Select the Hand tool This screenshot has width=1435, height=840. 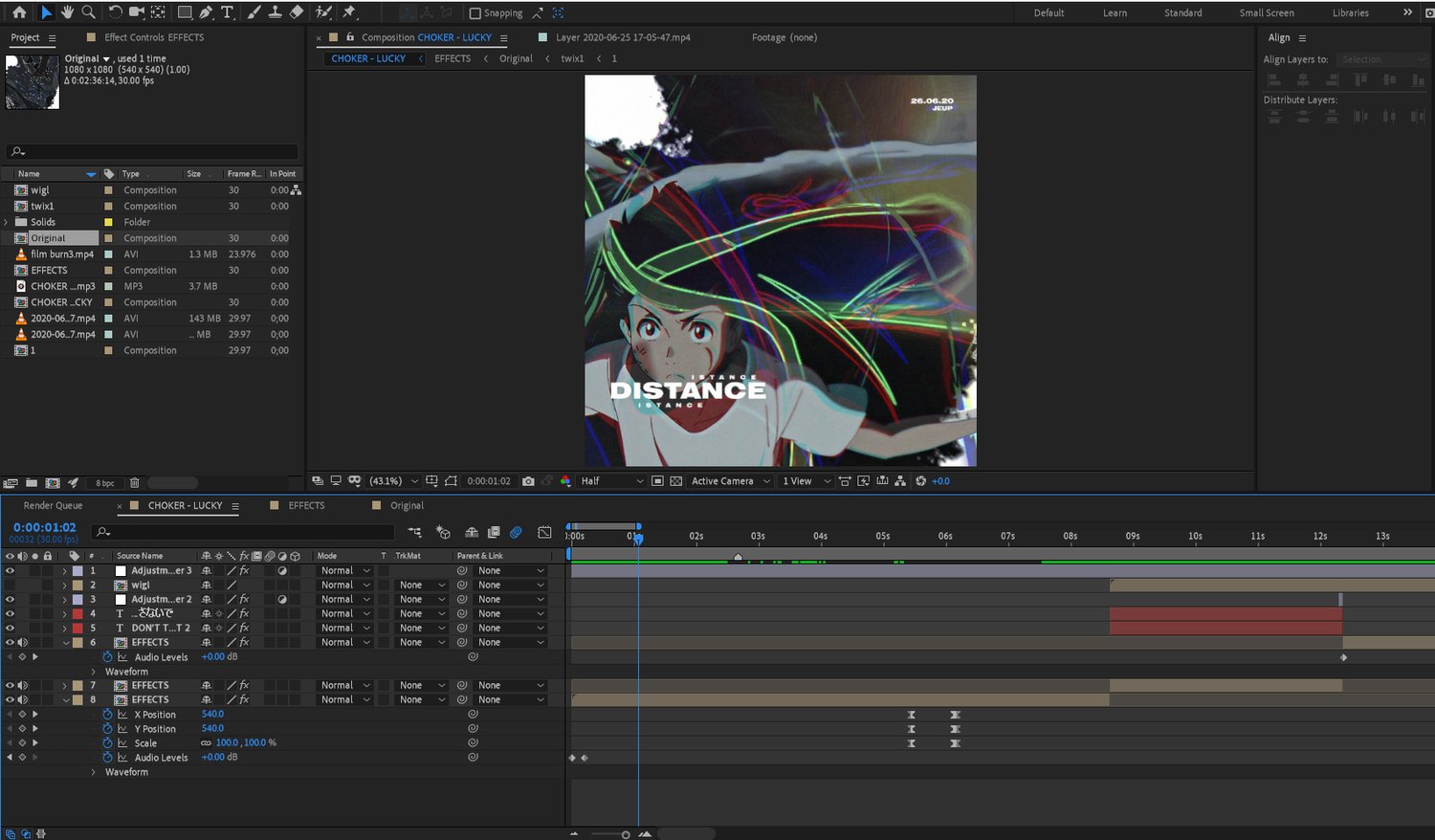coord(67,12)
